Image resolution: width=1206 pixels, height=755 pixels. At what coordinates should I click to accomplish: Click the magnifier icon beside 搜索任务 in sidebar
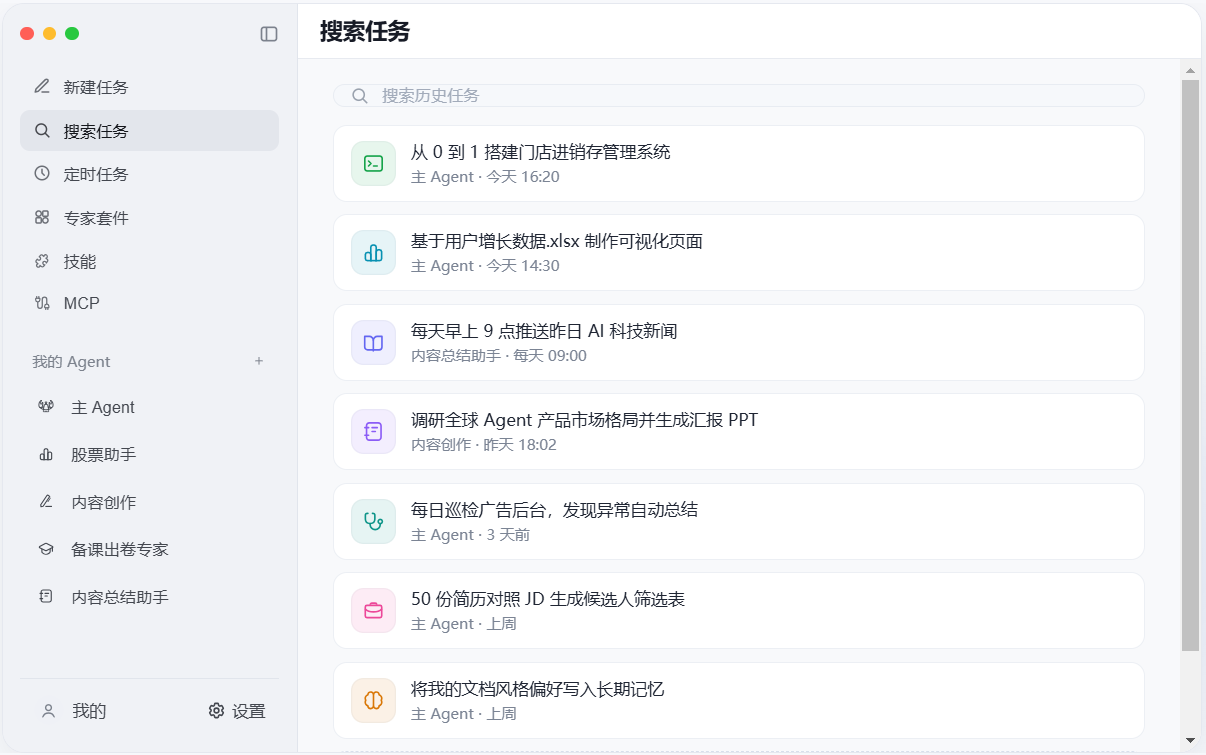(x=42, y=131)
